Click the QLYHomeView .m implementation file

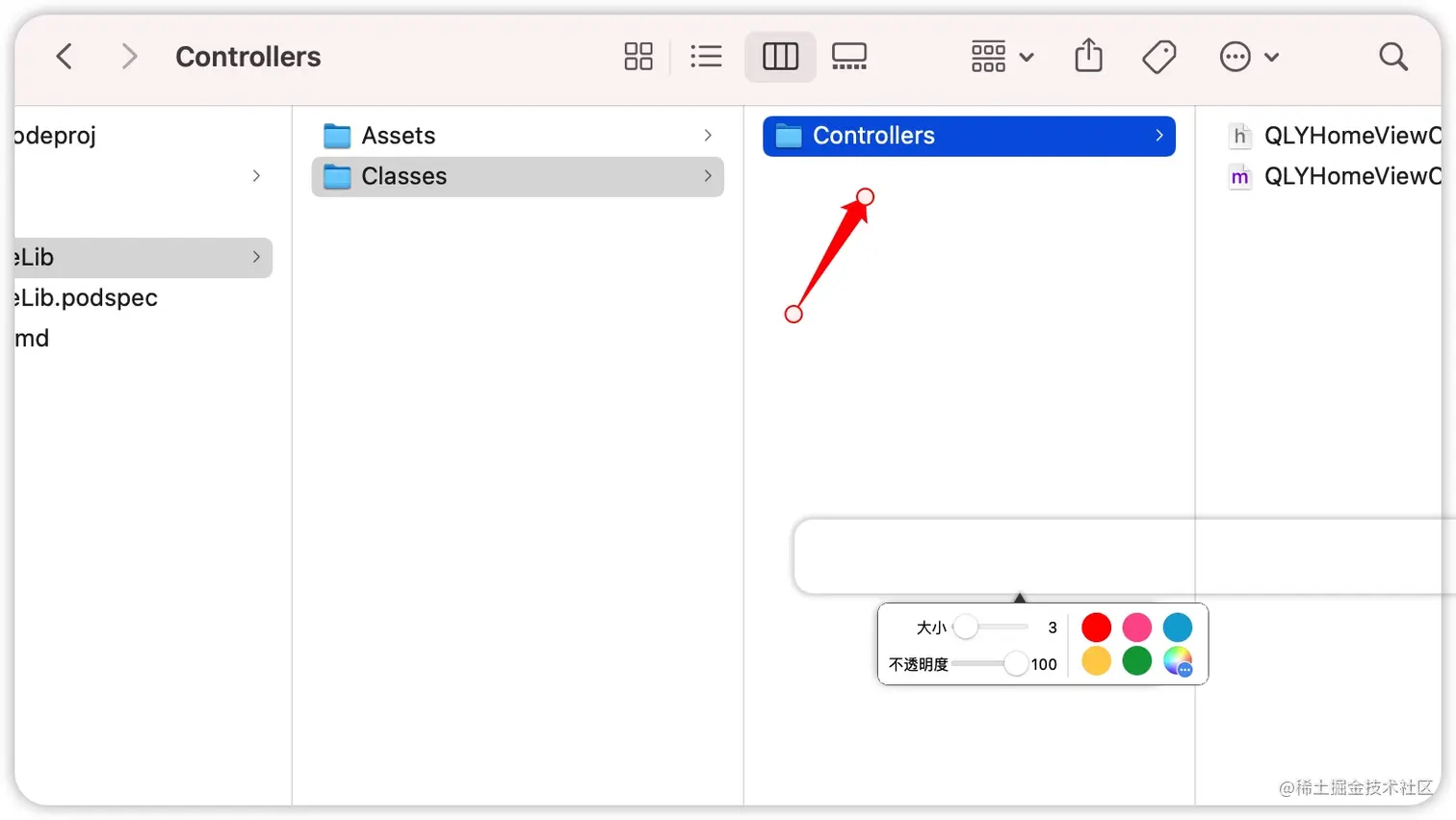click(x=1335, y=176)
